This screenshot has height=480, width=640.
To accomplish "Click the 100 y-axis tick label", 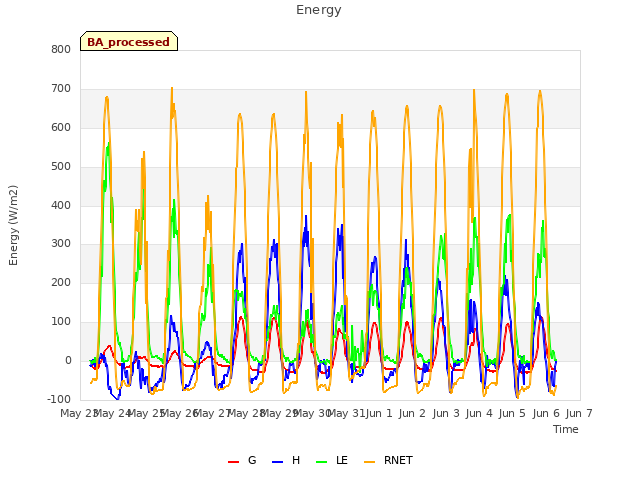I will [x=61, y=322].
